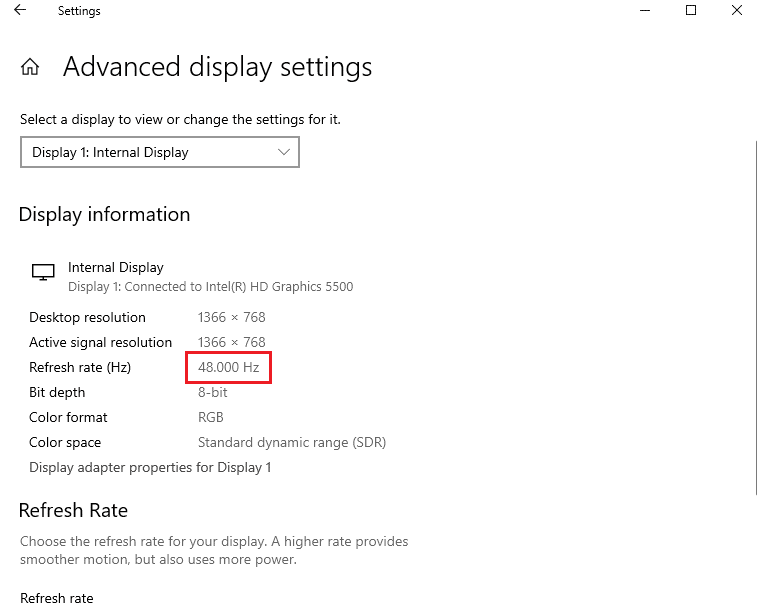This screenshot has height=609, width=757.
Task: Click the highlighted 48.000 Hz refresh rate value
Action: tap(229, 367)
